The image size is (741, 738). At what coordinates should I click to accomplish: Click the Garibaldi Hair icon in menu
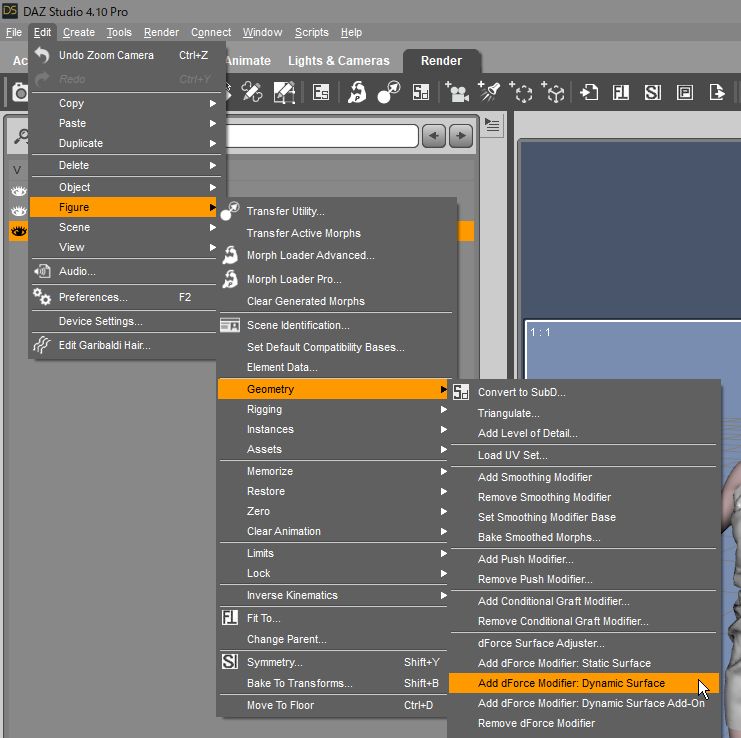coord(42,345)
